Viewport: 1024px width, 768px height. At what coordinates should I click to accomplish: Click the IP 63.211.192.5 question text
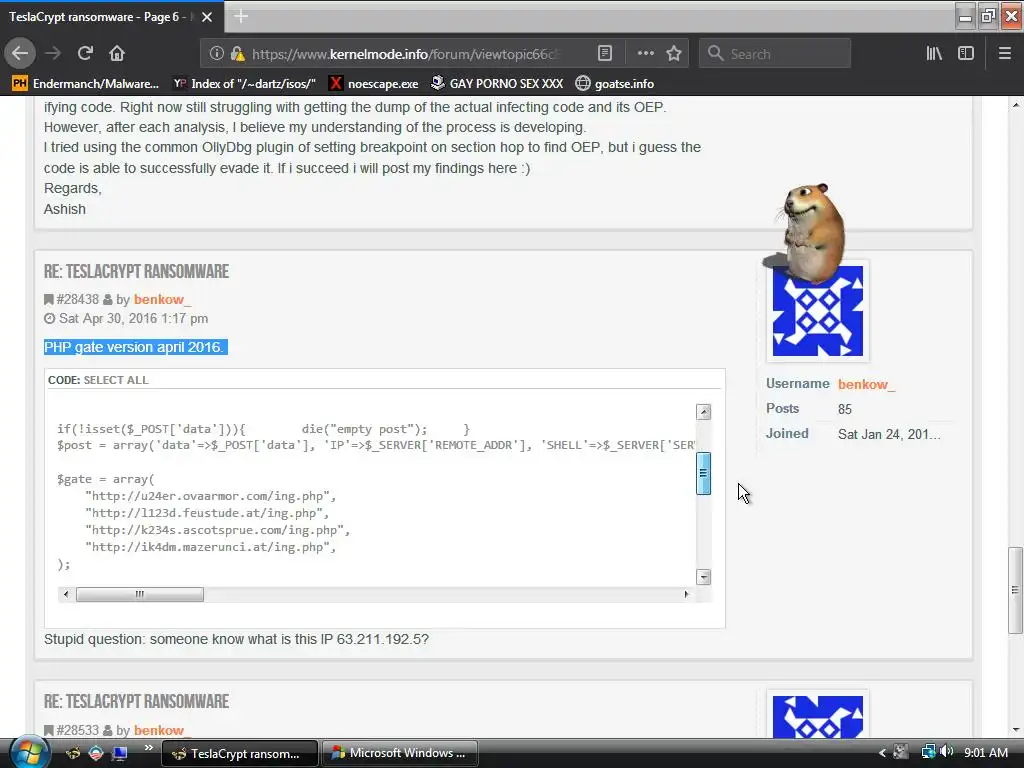[236, 639]
